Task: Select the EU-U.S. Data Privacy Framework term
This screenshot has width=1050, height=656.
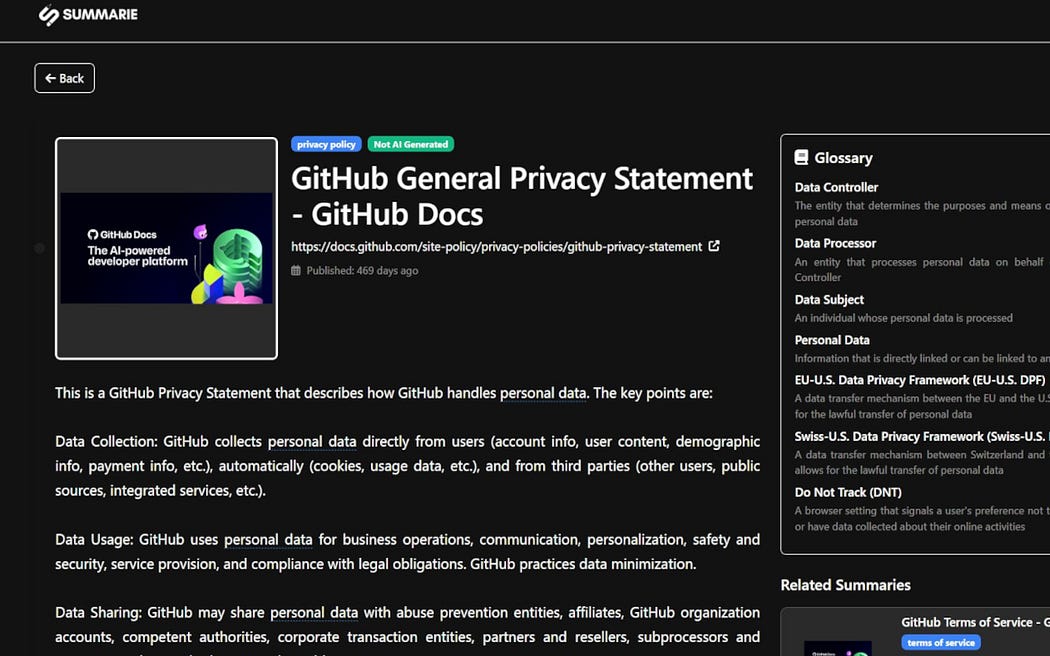Action: coord(920,380)
